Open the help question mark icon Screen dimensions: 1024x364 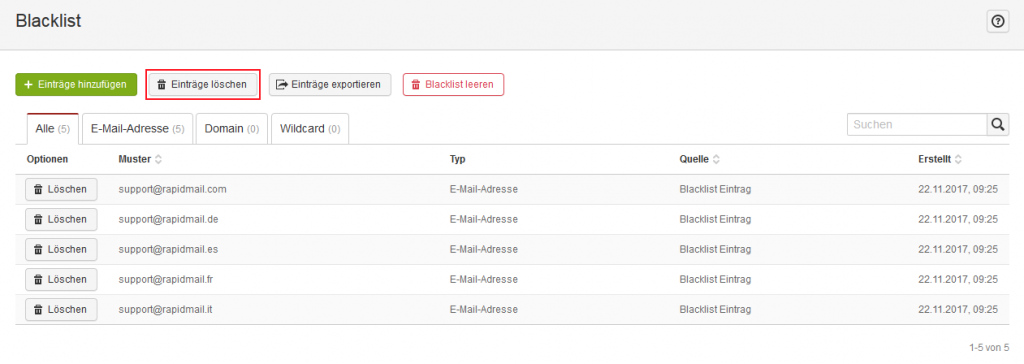(997, 22)
